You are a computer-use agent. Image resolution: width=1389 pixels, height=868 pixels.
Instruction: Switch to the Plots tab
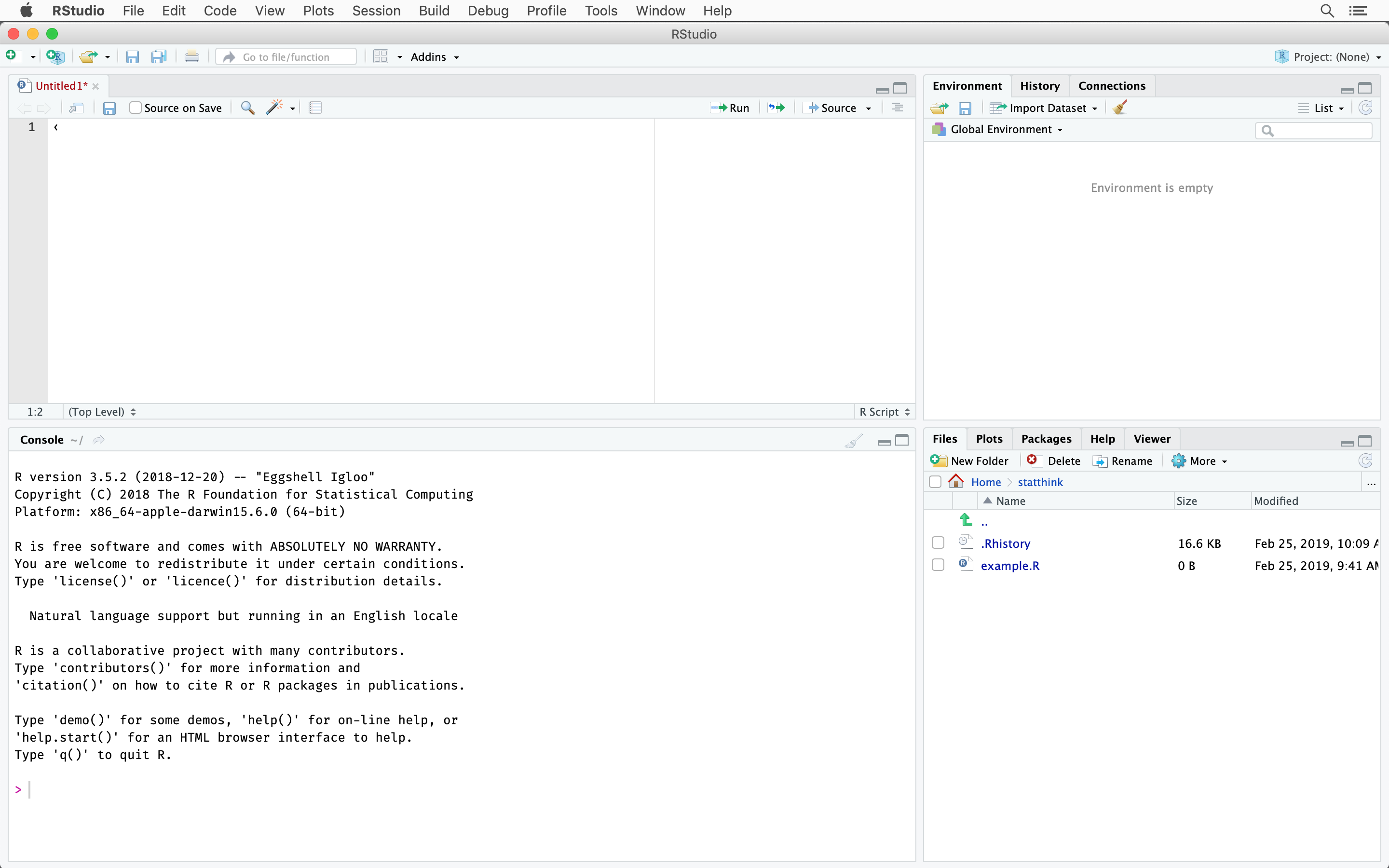tap(989, 439)
